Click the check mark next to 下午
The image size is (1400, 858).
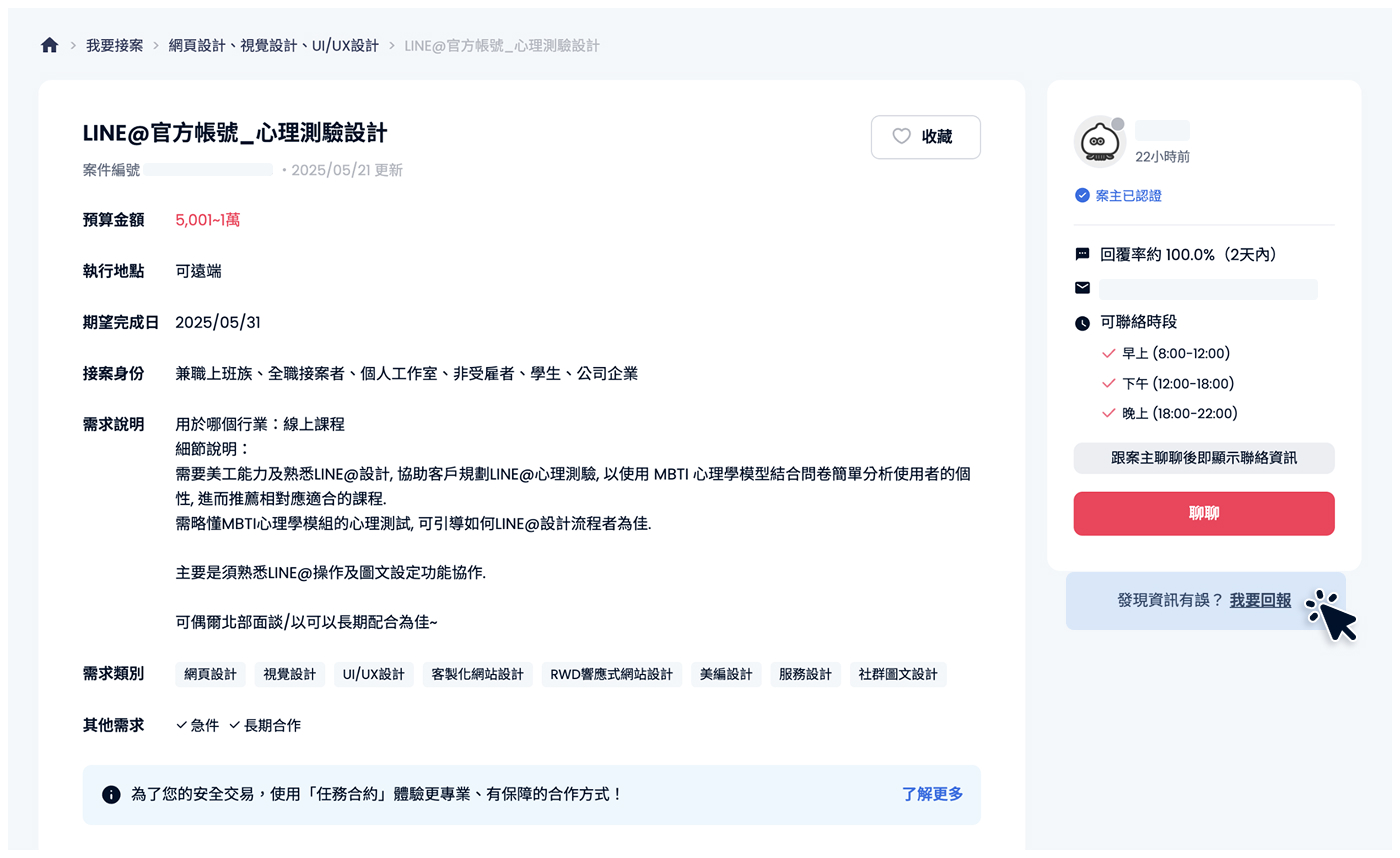click(x=1108, y=383)
